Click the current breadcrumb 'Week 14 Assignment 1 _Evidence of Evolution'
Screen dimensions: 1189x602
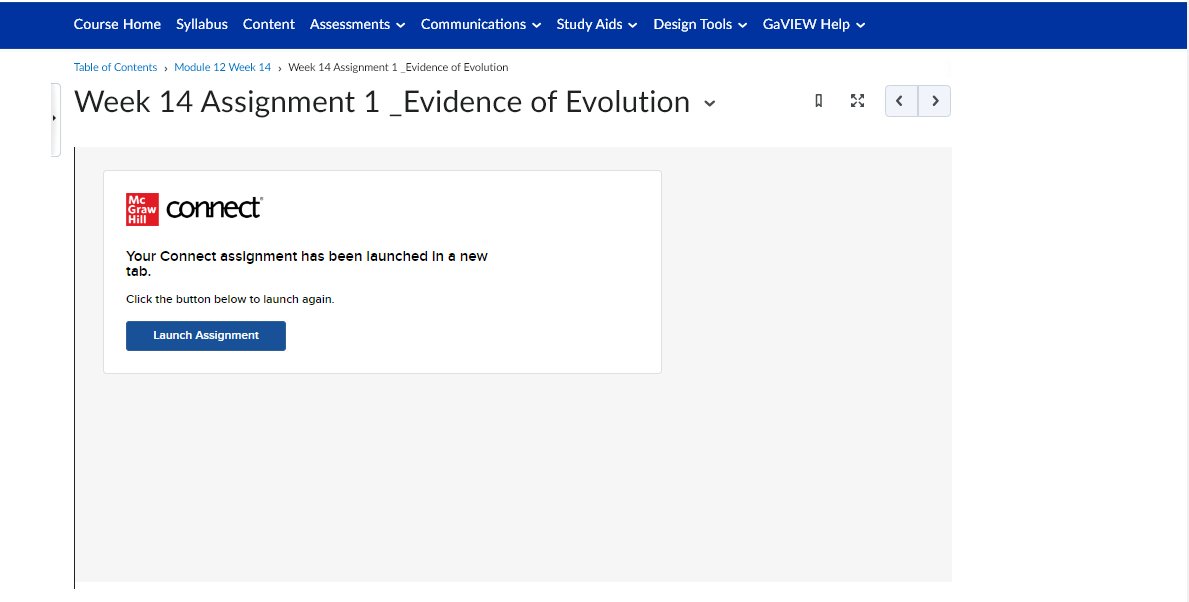coord(398,67)
